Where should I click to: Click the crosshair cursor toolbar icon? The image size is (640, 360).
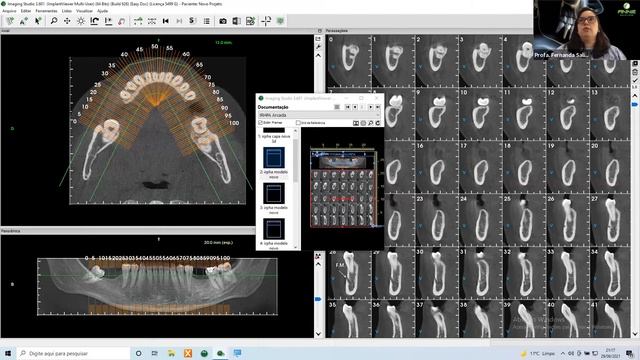[x=266, y=21]
